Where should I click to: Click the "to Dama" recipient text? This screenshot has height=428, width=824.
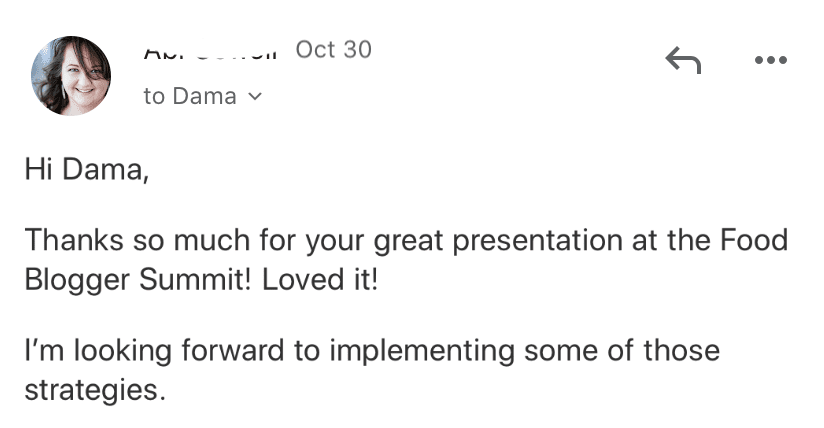pyautogui.click(x=190, y=96)
